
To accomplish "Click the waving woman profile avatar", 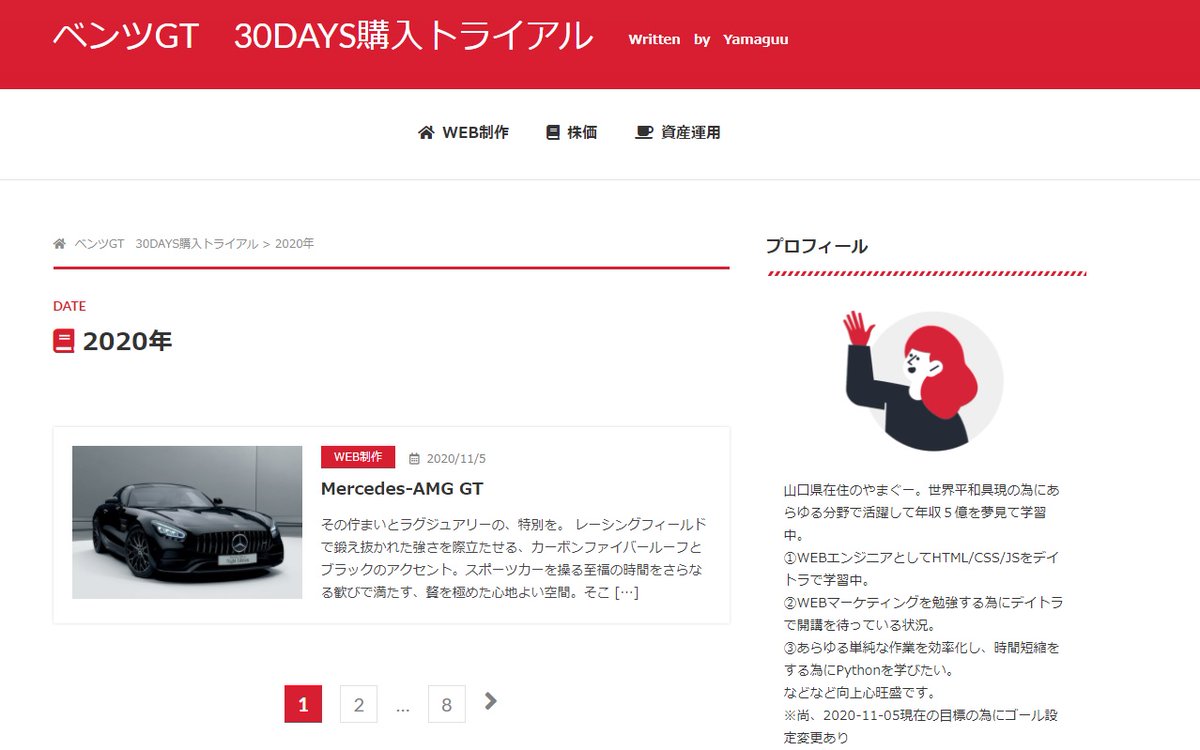I will pos(922,380).
